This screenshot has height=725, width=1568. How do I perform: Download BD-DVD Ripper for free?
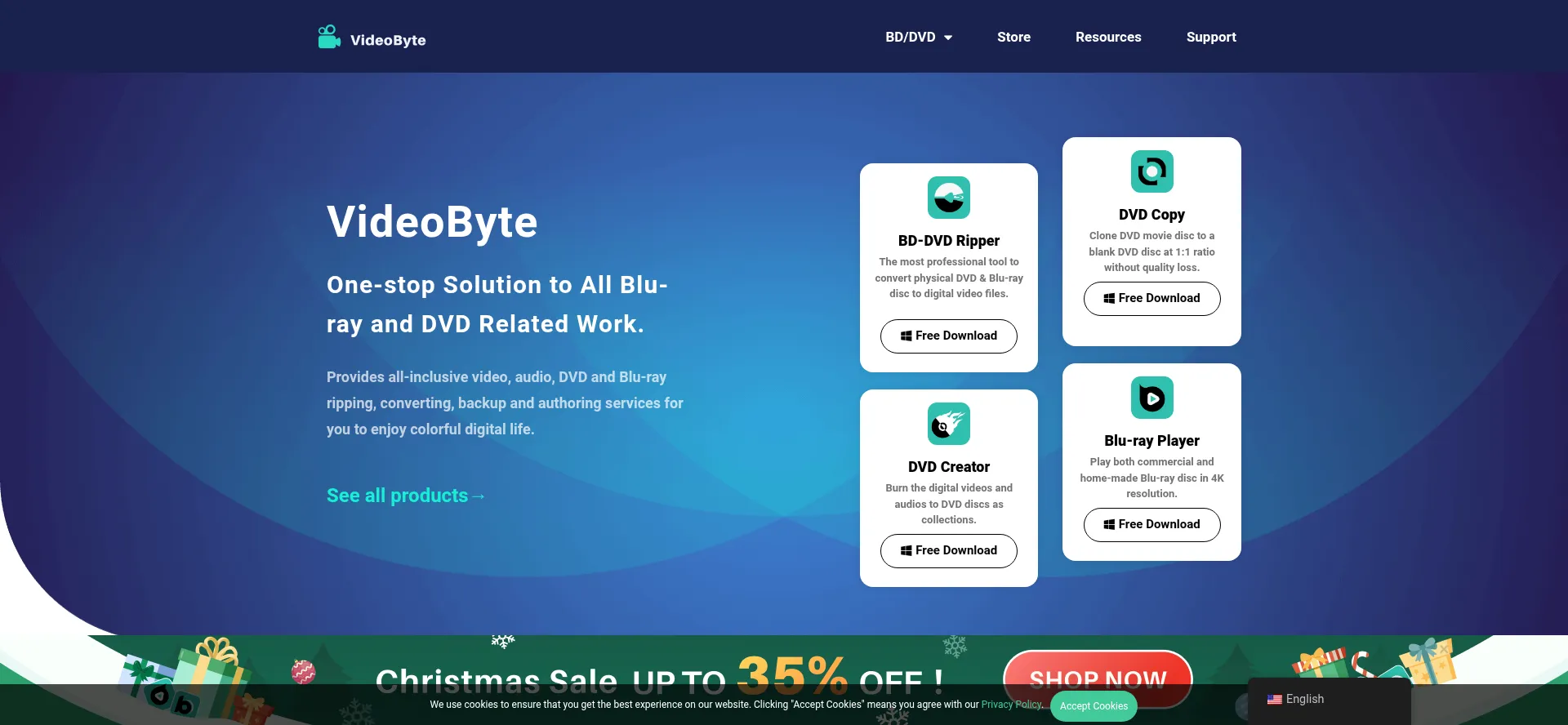point(949,336)
